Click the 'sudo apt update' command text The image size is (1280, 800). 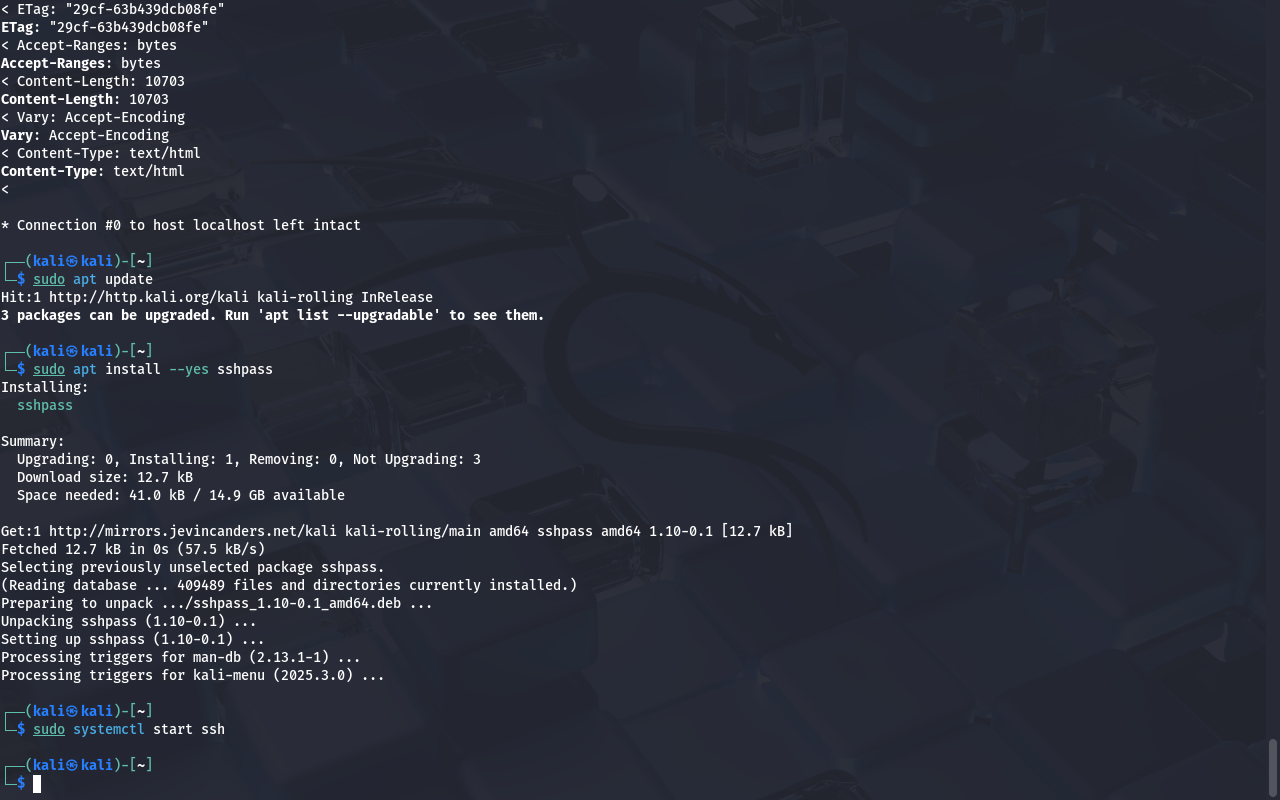(93, 279)
